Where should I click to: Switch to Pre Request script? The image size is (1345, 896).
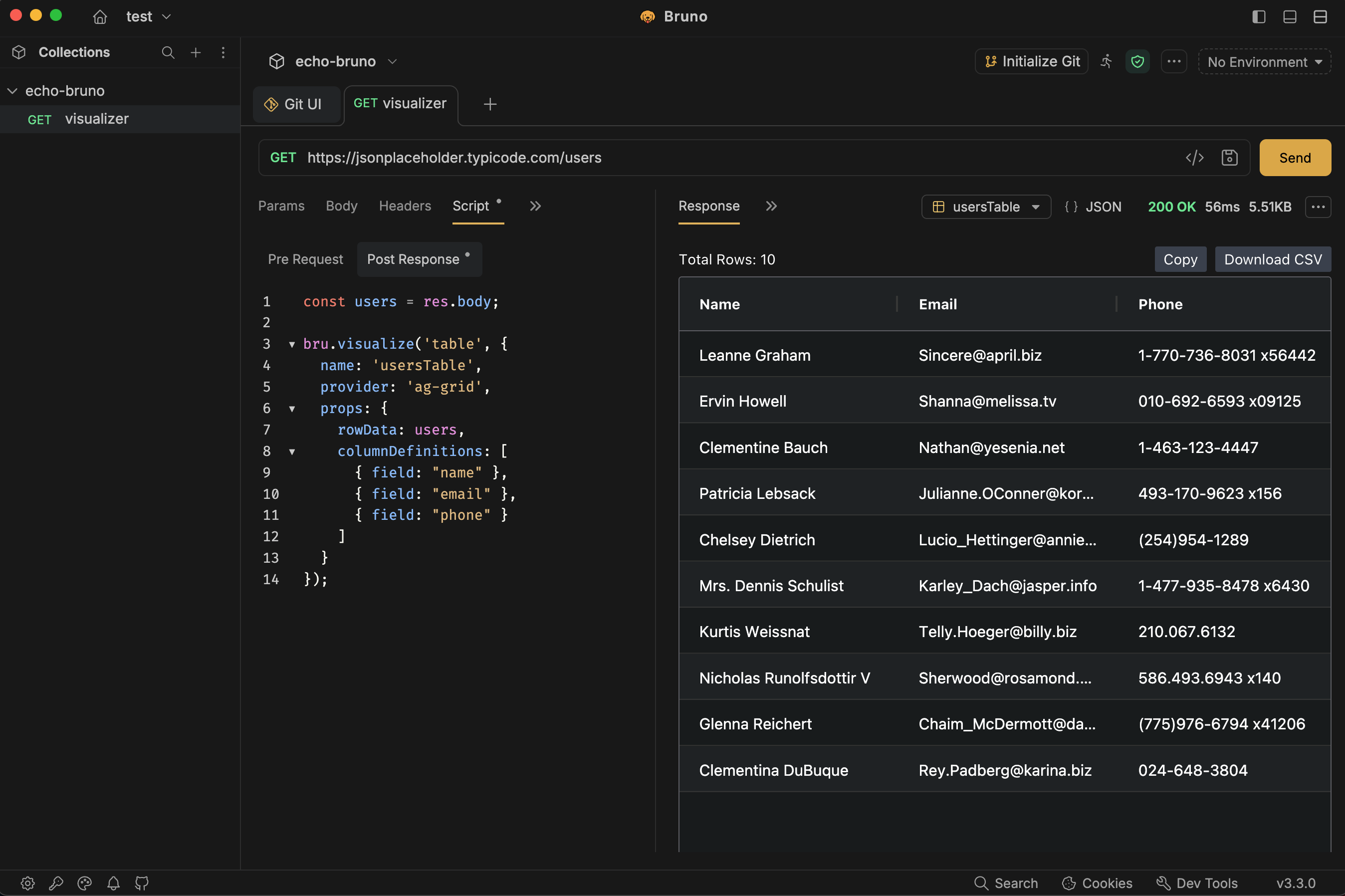click(x=306, y=259)
